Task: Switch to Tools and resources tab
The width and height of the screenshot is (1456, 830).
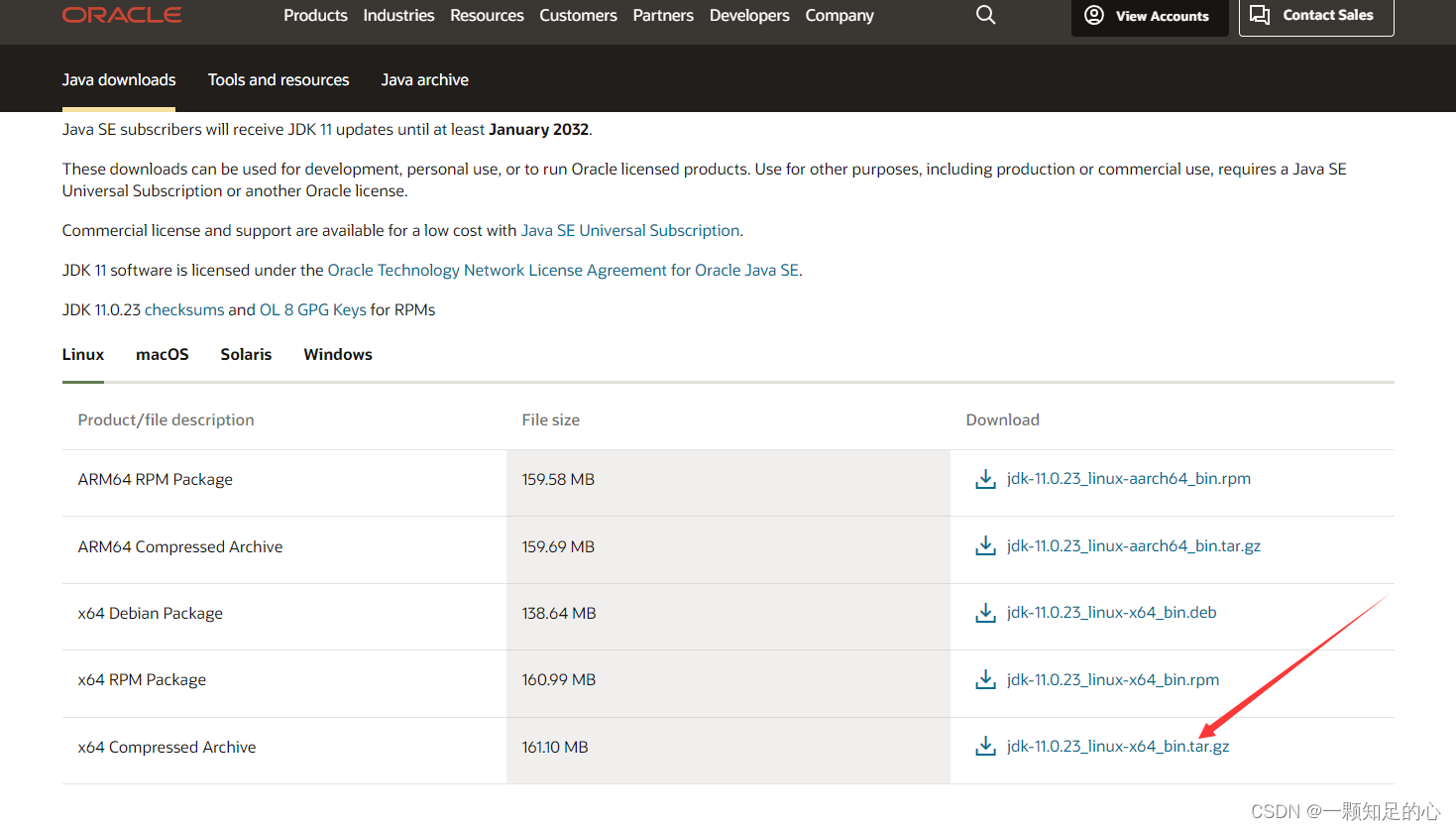Action: click(x=279, y=79)
